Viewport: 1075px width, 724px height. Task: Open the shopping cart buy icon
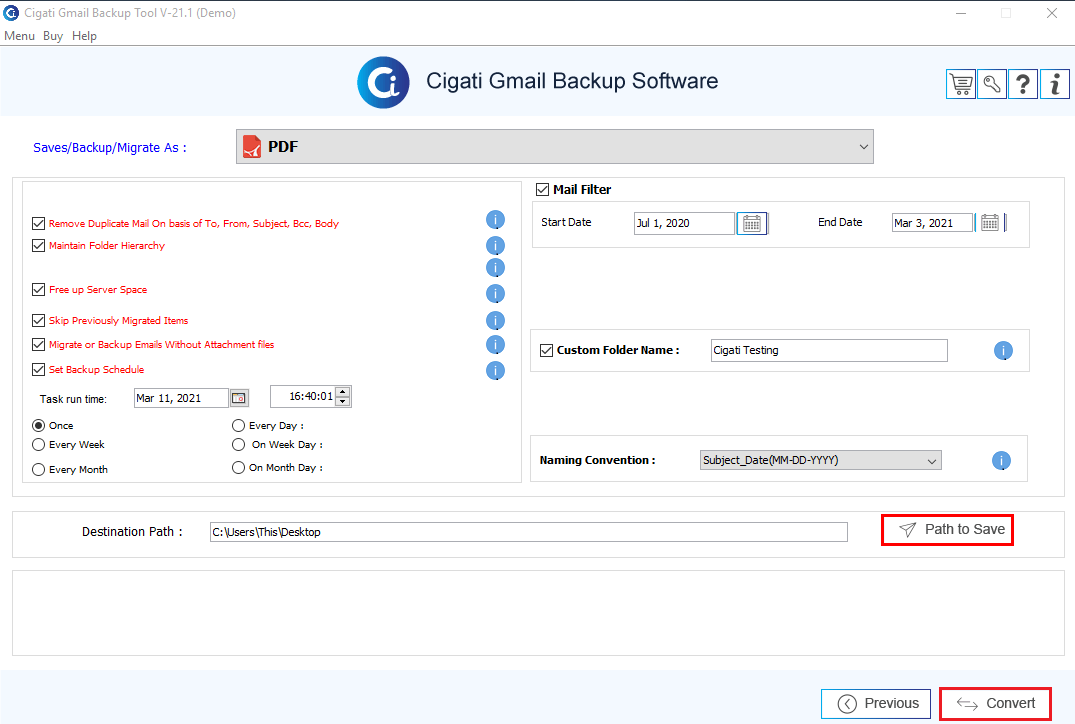(961, 84)
